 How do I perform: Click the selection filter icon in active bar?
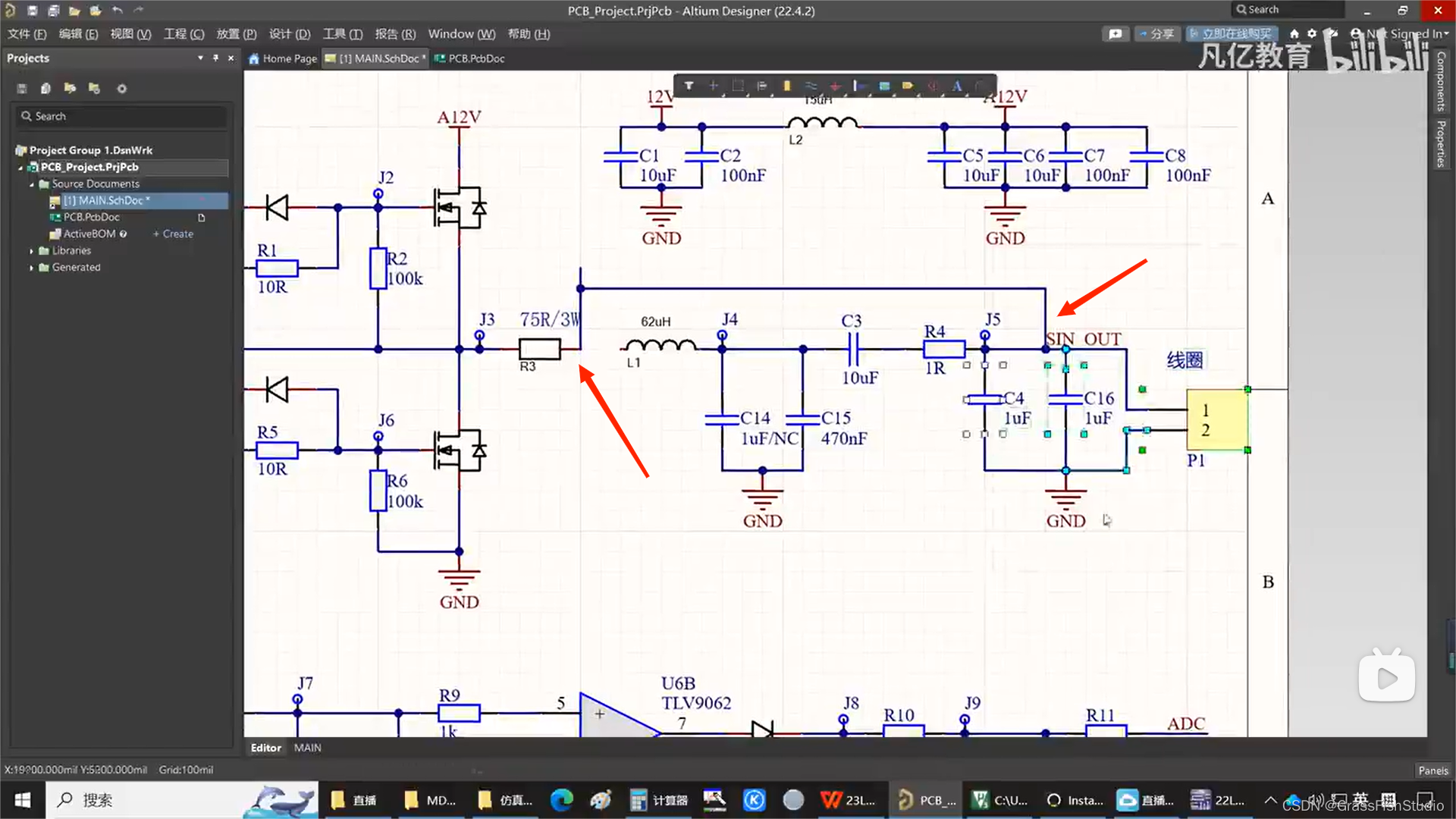pyautogui.click(x=689, y=86)
